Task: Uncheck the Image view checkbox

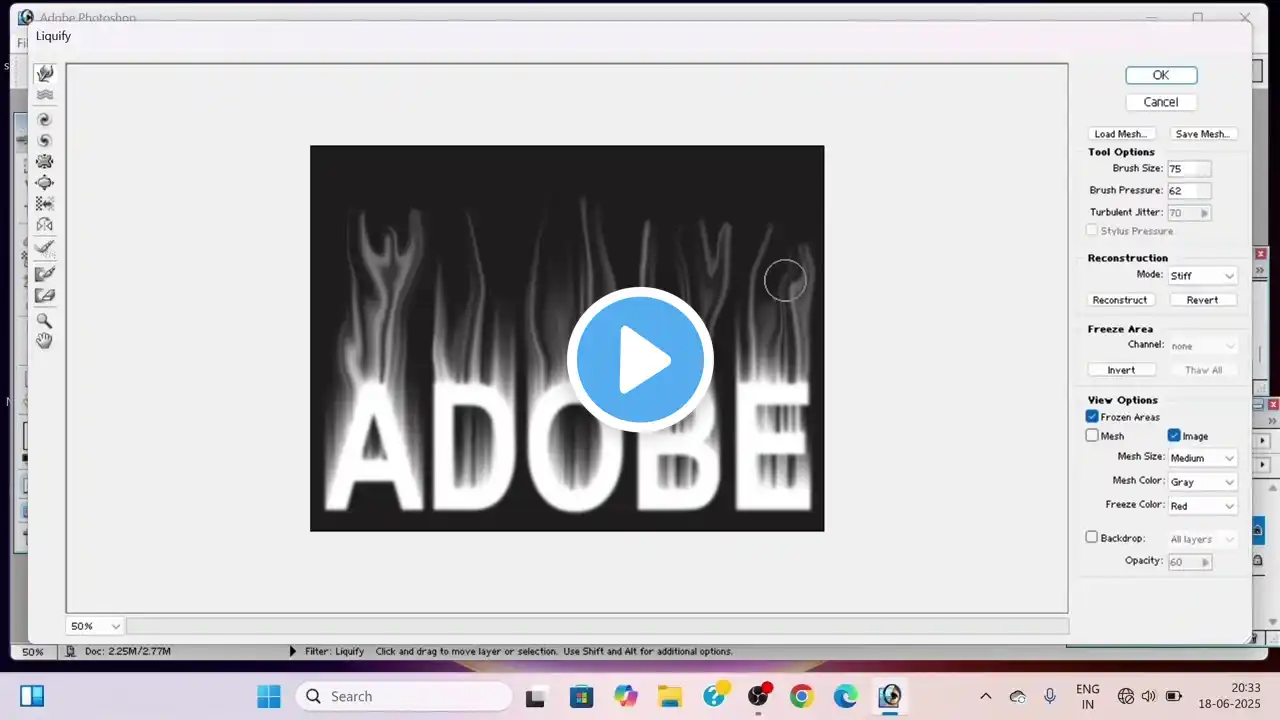Action: 1174,436
